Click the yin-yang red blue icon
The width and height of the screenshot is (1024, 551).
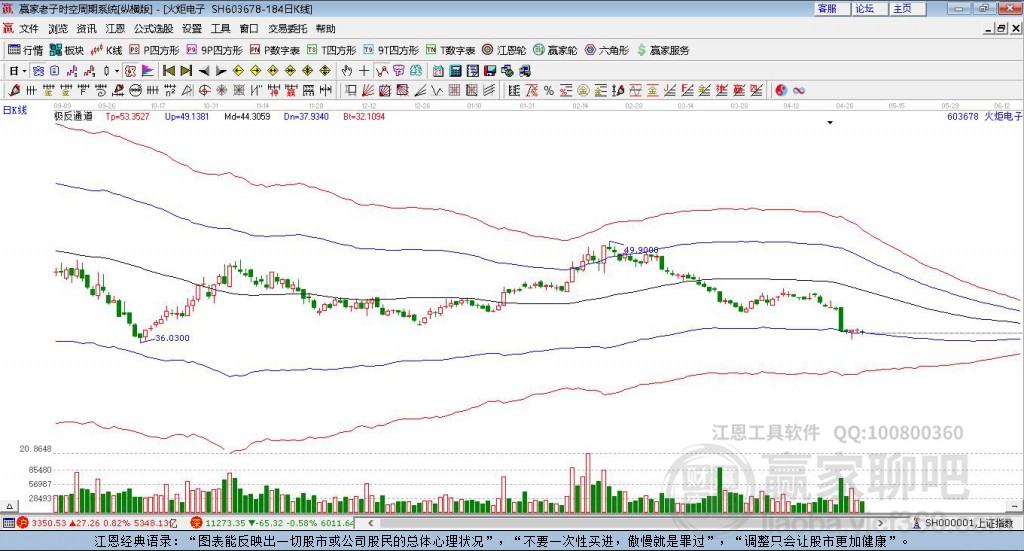click(781, 90)
